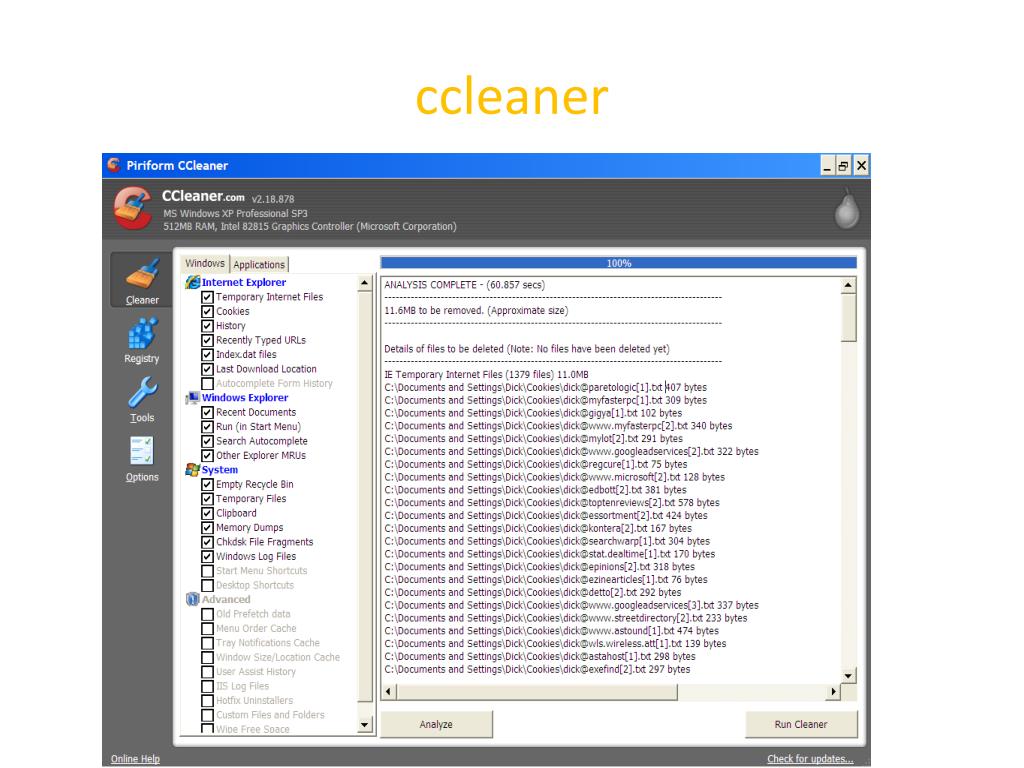The height and width of the screenshot is (768, 1024).
Task: Uncheck Temporary Internet Files
Action: pos(207,297)
